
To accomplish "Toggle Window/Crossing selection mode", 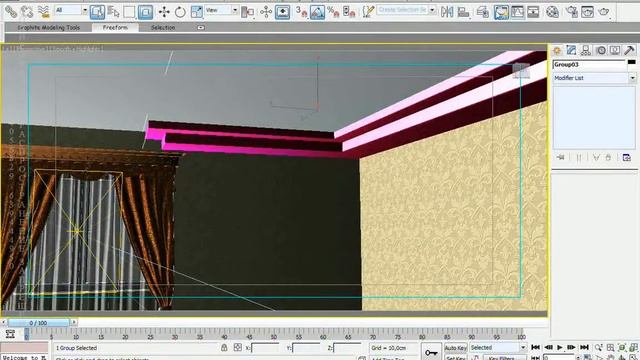I will tap(145, 12).
